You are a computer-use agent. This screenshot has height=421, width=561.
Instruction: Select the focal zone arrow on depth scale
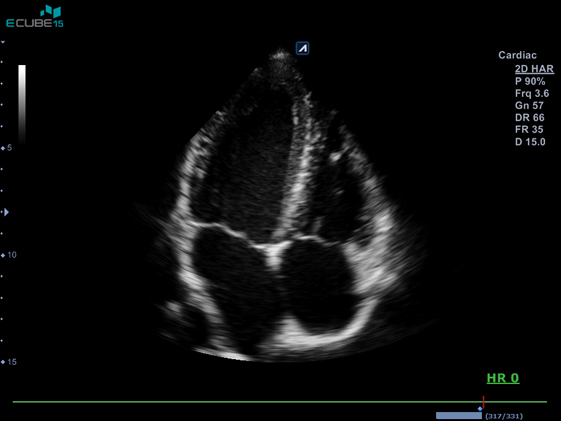pyautogui.click(x=6, y=212)
